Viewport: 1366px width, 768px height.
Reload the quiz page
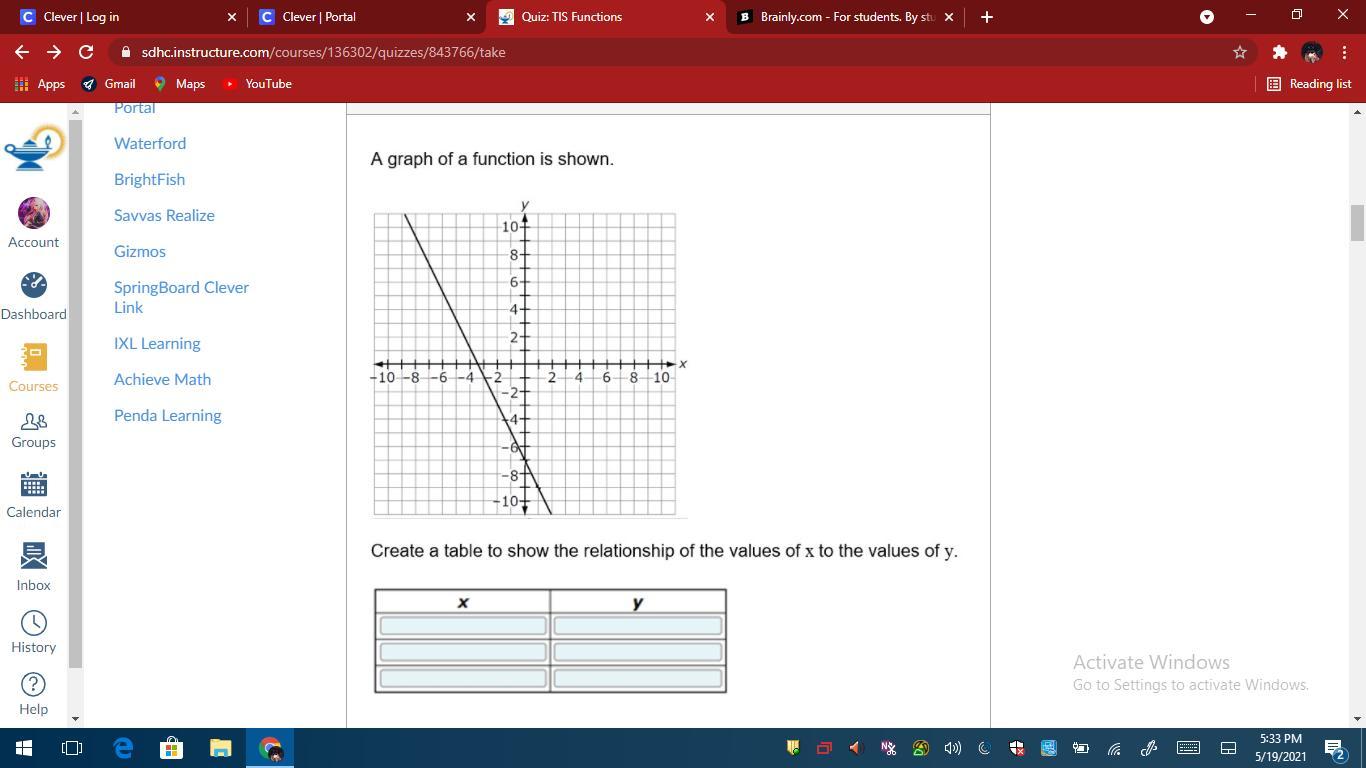(x=86, y=52)
